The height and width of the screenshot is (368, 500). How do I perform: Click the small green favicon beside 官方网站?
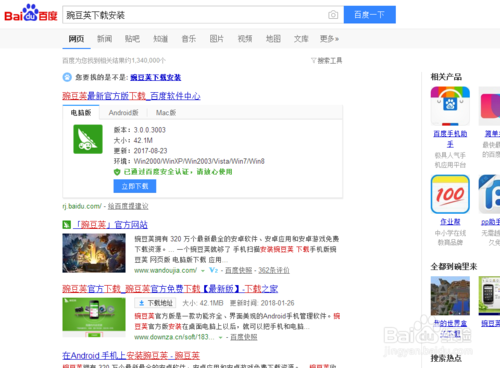66,225
